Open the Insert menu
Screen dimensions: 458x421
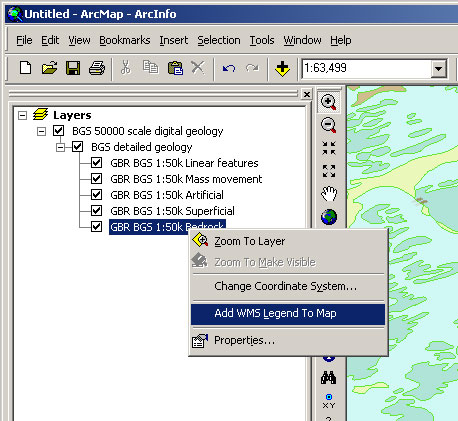(174, 40)
